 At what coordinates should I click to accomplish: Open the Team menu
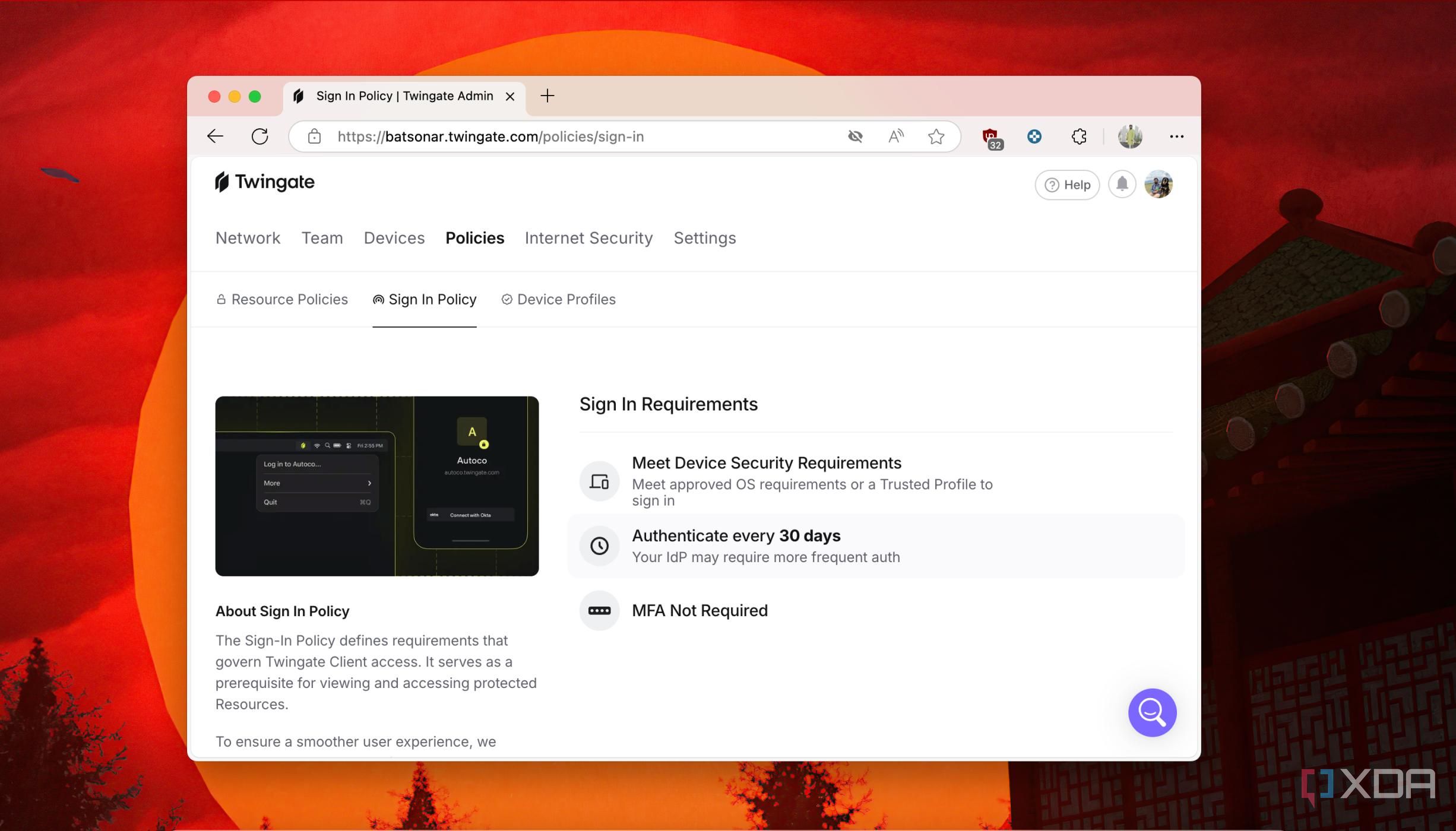[x=322, y=238]
